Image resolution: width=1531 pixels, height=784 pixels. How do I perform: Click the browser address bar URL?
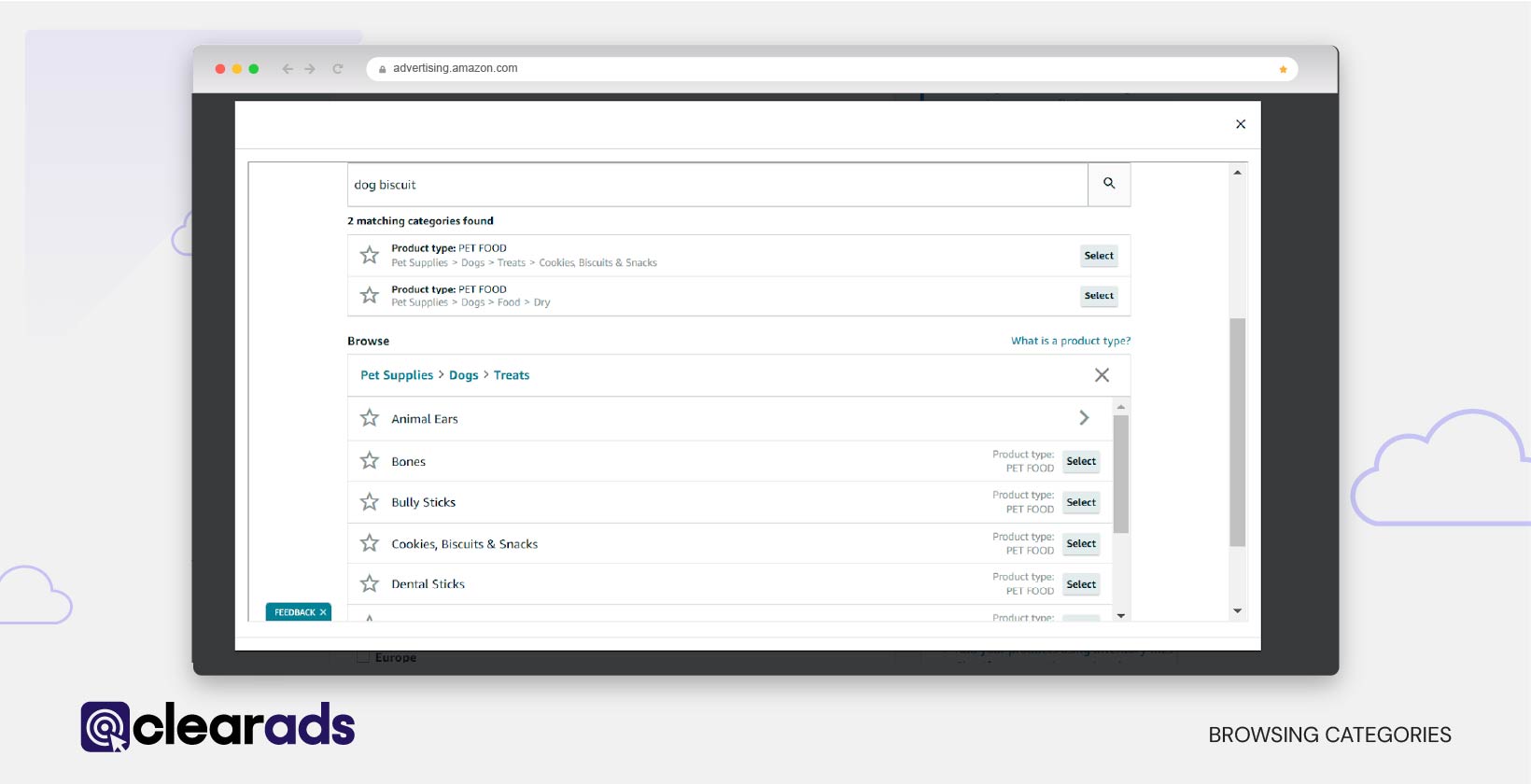(x=455, y=68)
